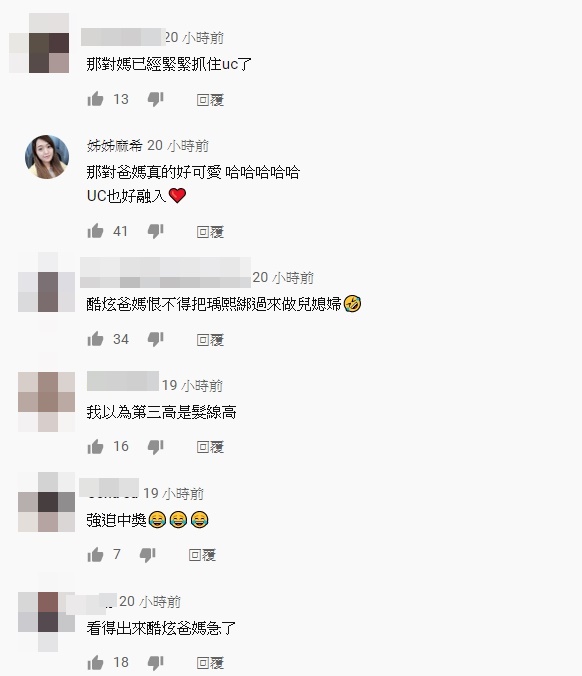The width and height of the screenshot is (582, 676).
Task: Dislike the 強迫中獎 comment
Action: [147, 555]
